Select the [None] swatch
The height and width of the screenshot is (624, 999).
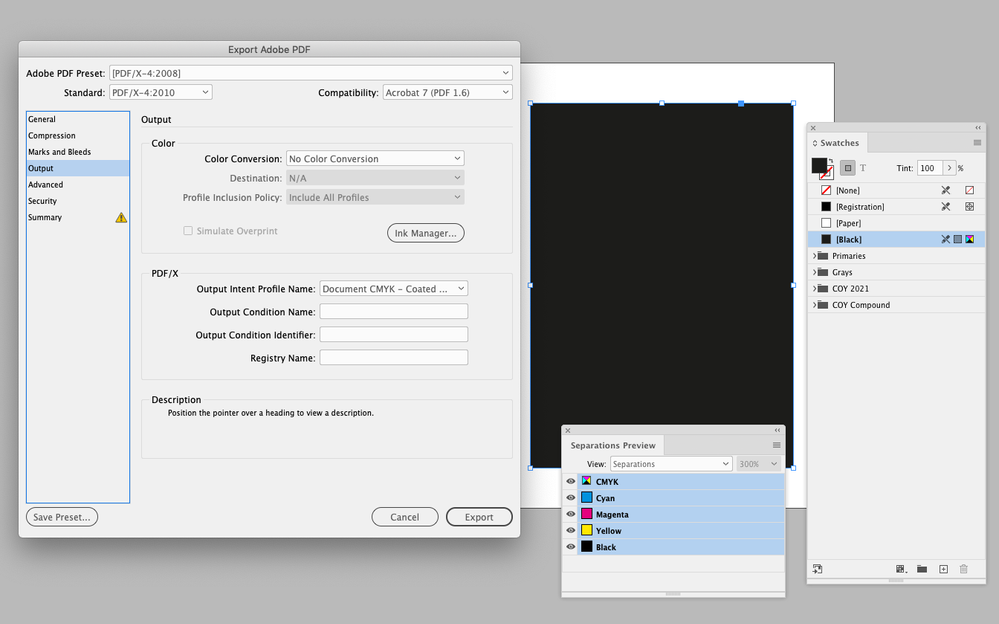tap(896, 191)
